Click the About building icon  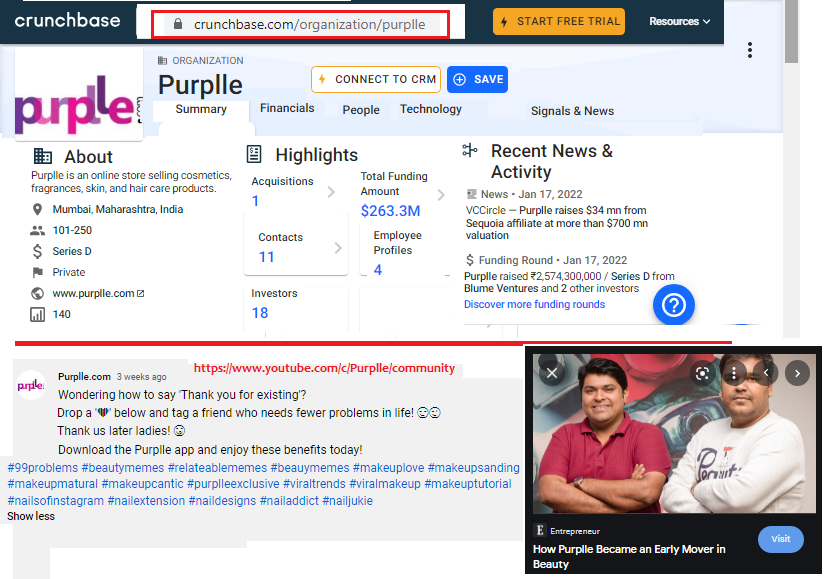[x=43, y=156]
